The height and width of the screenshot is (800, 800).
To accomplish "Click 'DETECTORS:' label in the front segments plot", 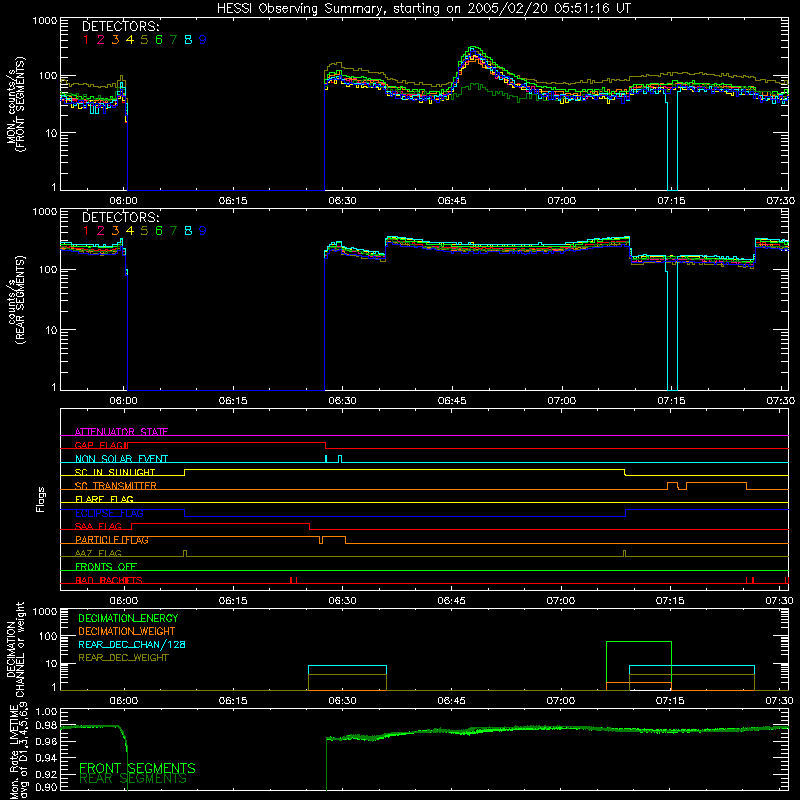I will [121, 27].
